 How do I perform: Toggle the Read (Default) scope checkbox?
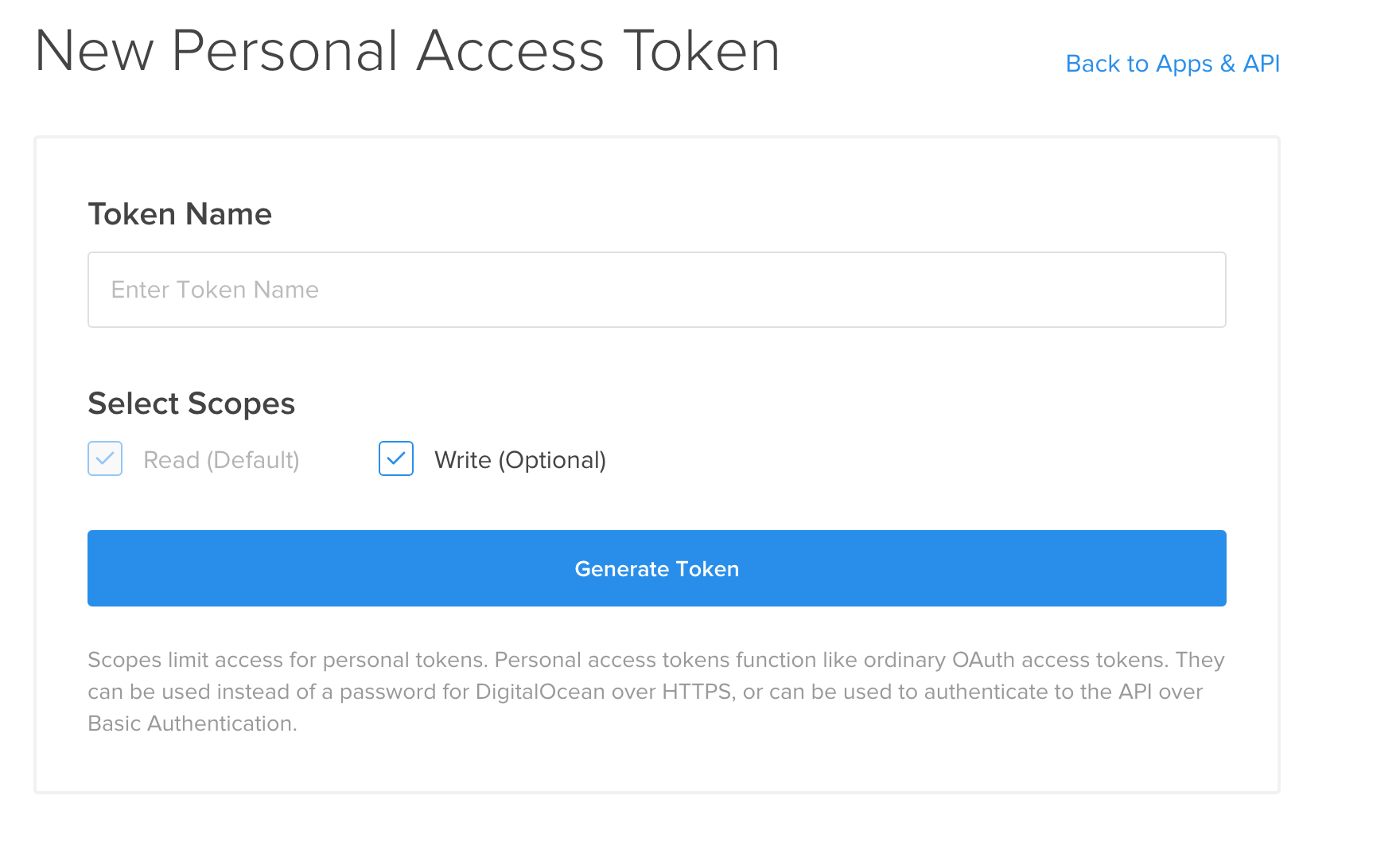[x=105, y=458]
